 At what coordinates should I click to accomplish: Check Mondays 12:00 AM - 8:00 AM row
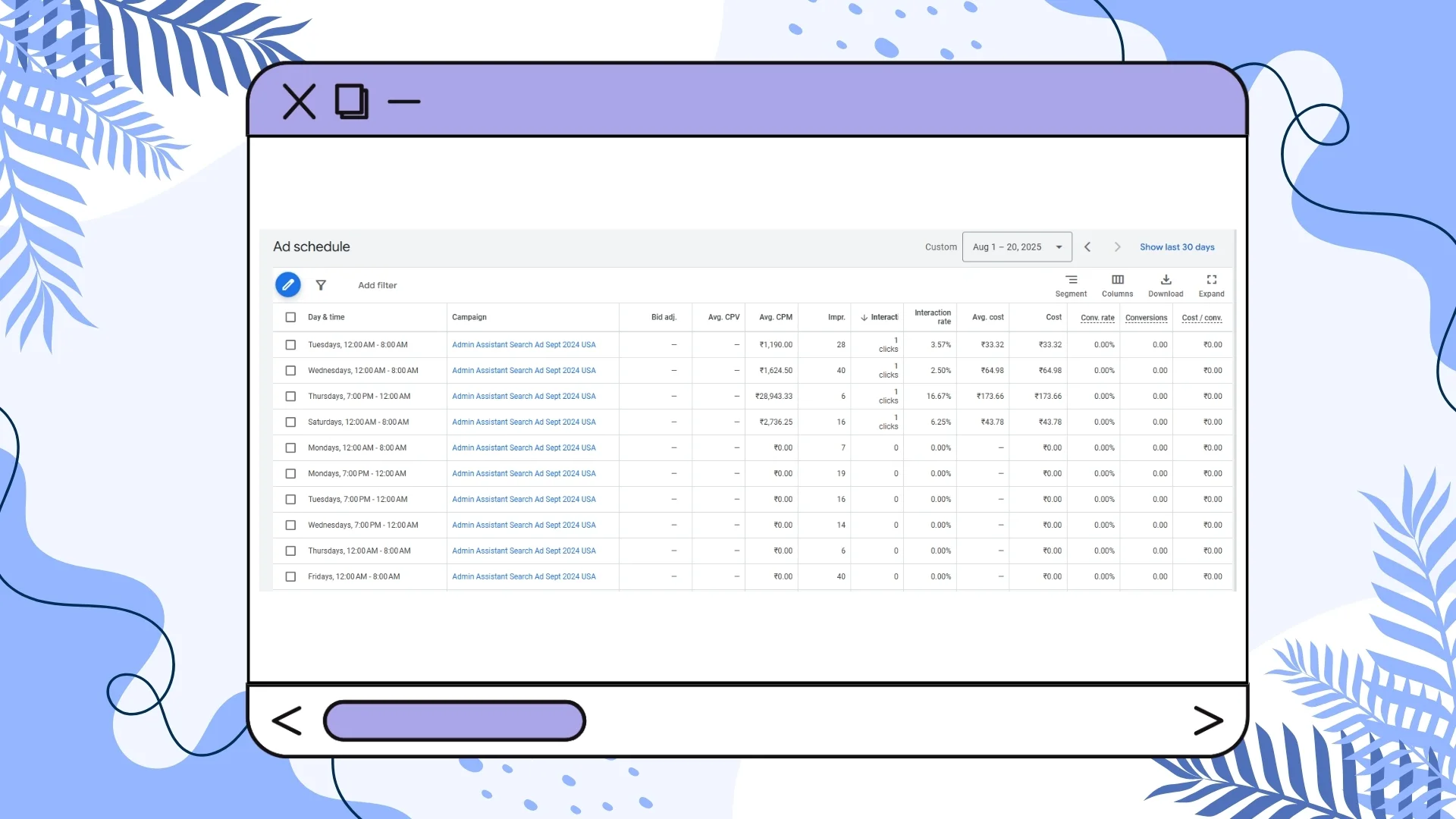tap(290, 448)
